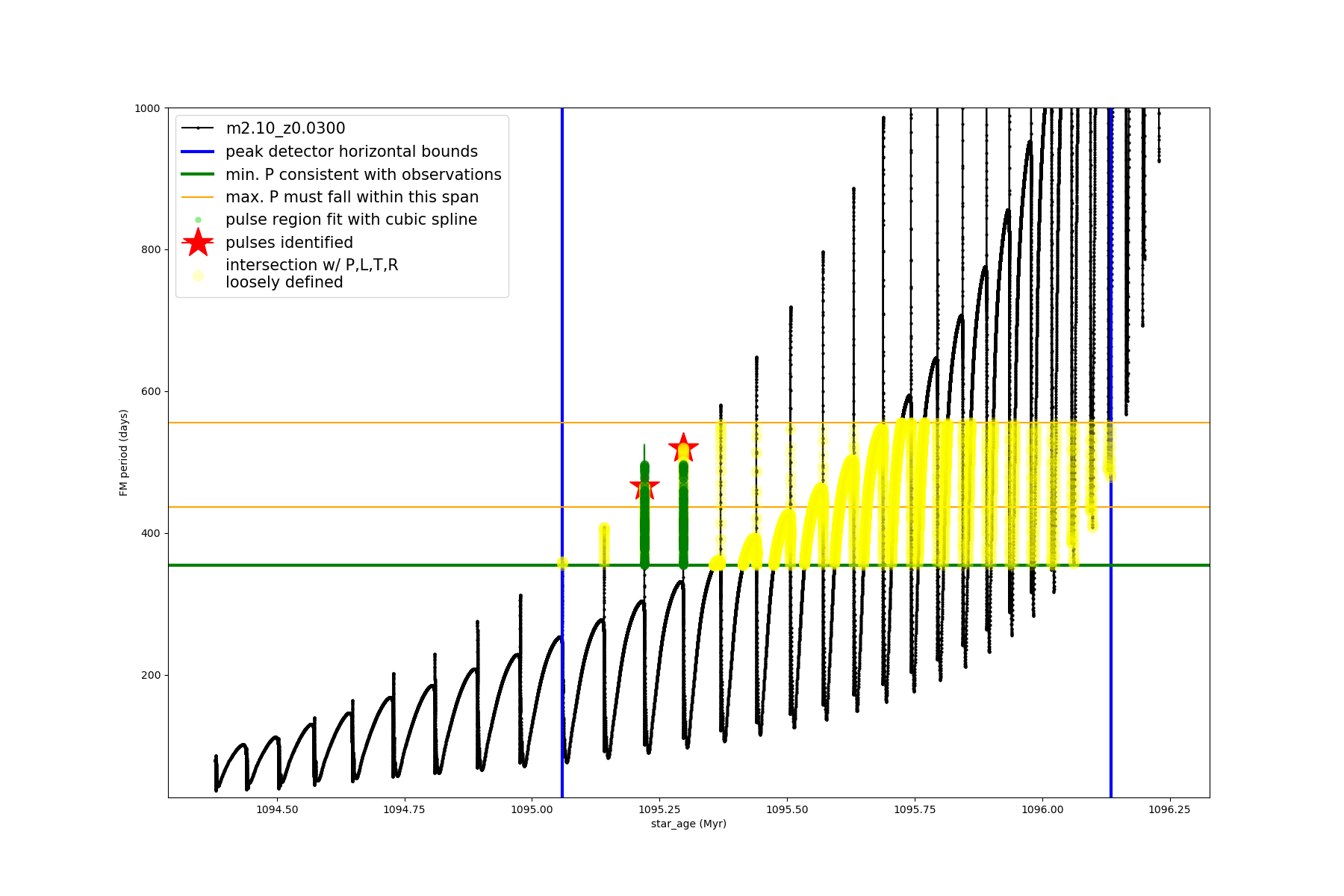Select the 'peak detector horizontal bounds' legend label
The image size is (1344, 896).
(351, 152)
